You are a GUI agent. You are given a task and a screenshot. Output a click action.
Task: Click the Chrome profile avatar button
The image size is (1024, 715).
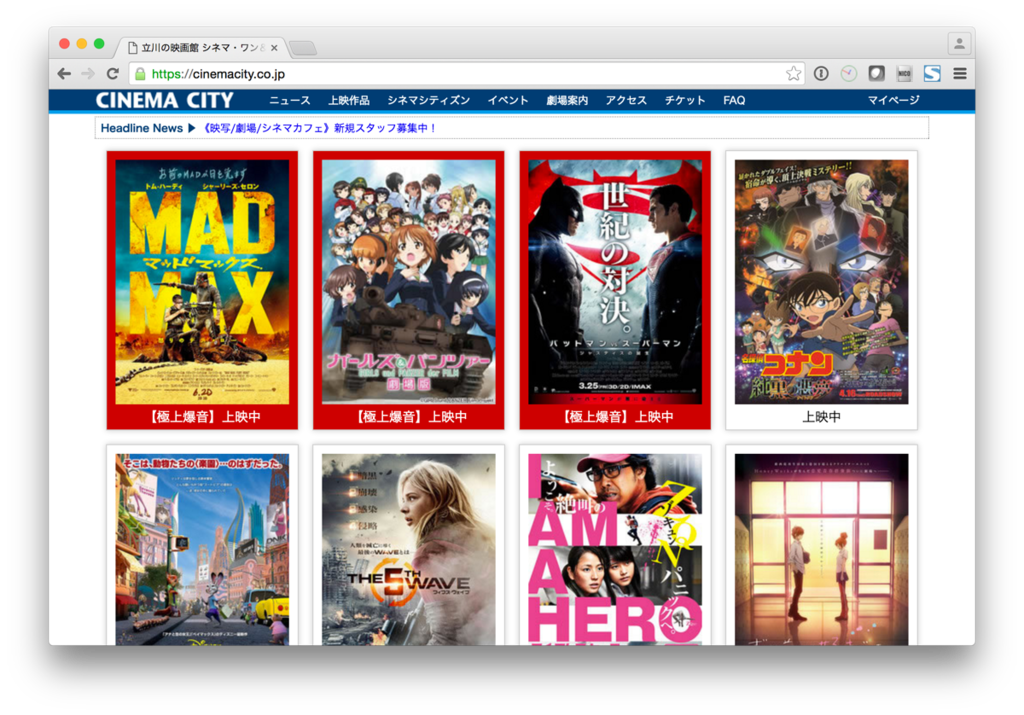pyautogui.click(x=959, y=44)
